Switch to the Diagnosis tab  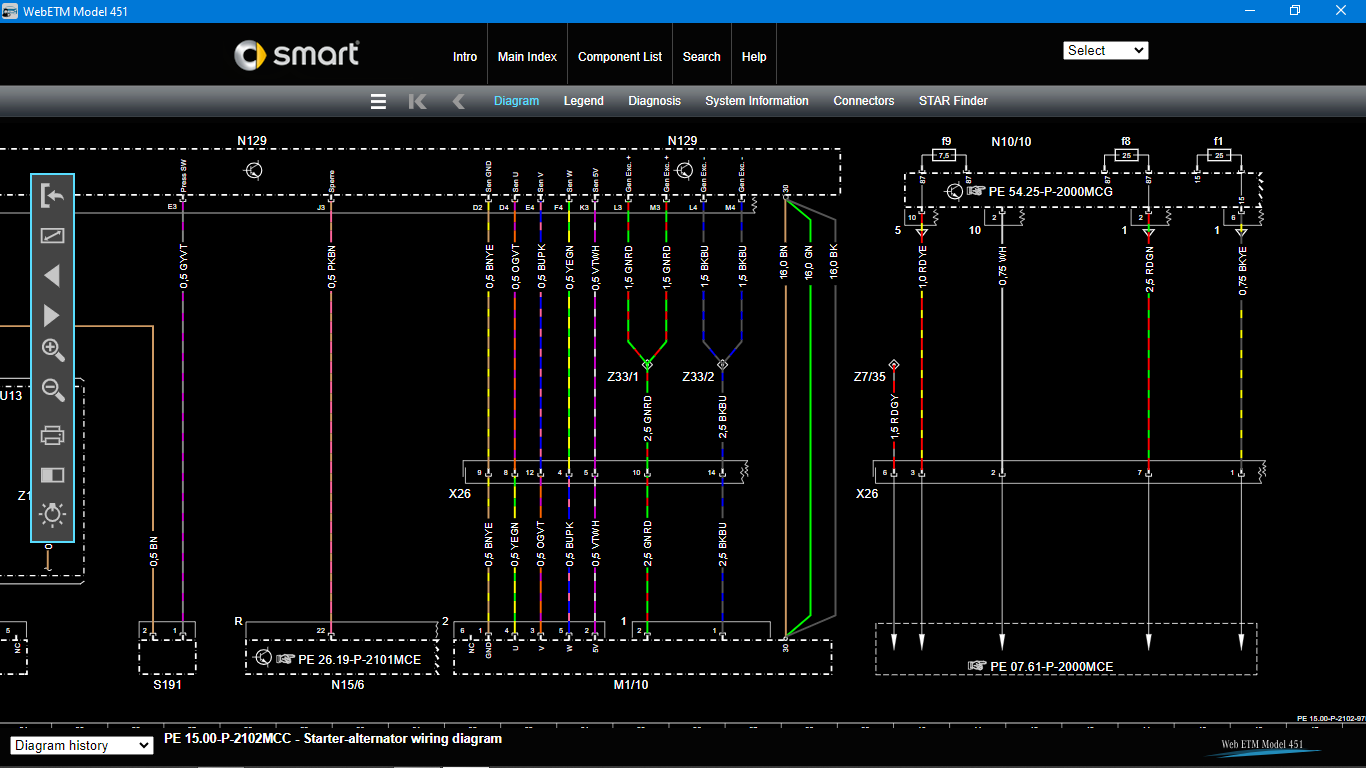(x=654, y=101)
